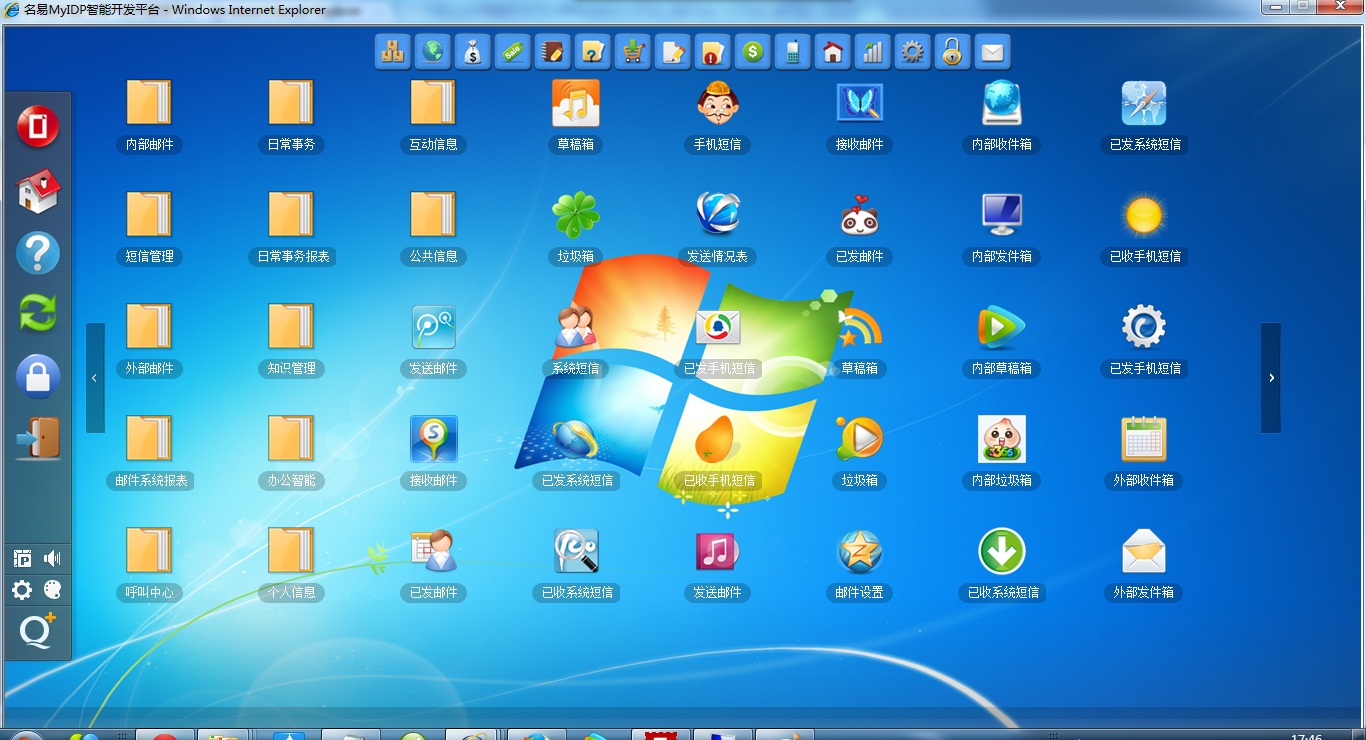The image size is (1366, 740).
Task: Open 内部草稿箱 shortcut
Action: point(1001,326)
